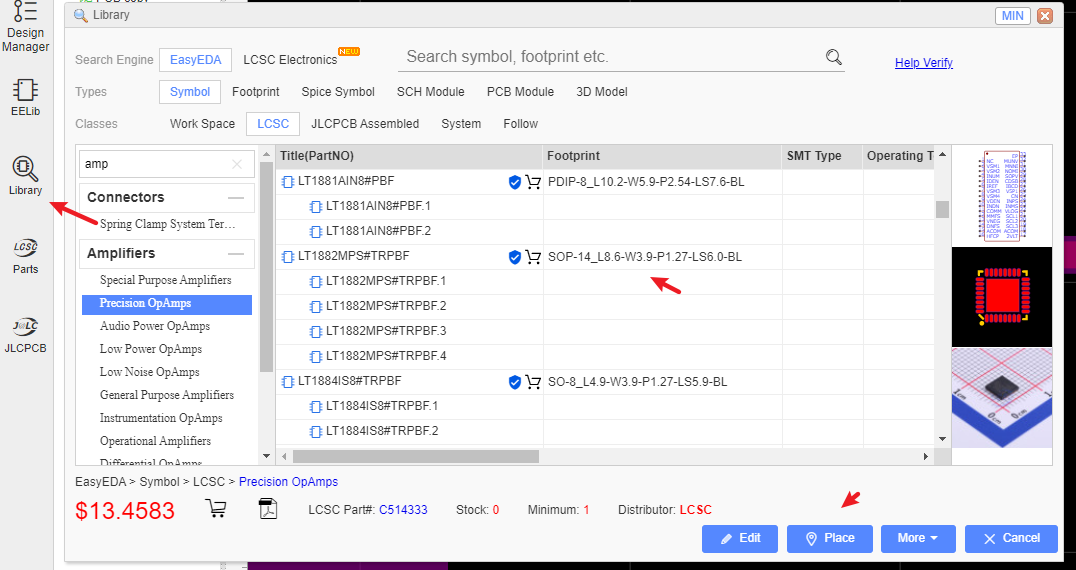Click the category list scroll-down arrow
The height and width of the screenshot is (570, 1076).
tap(266, 456)
